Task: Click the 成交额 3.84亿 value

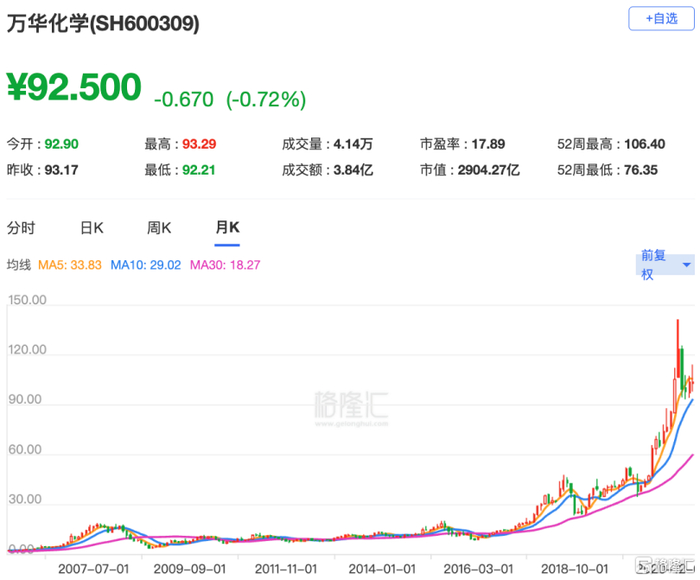Action: pyautogui.click(x=353, y=170)
